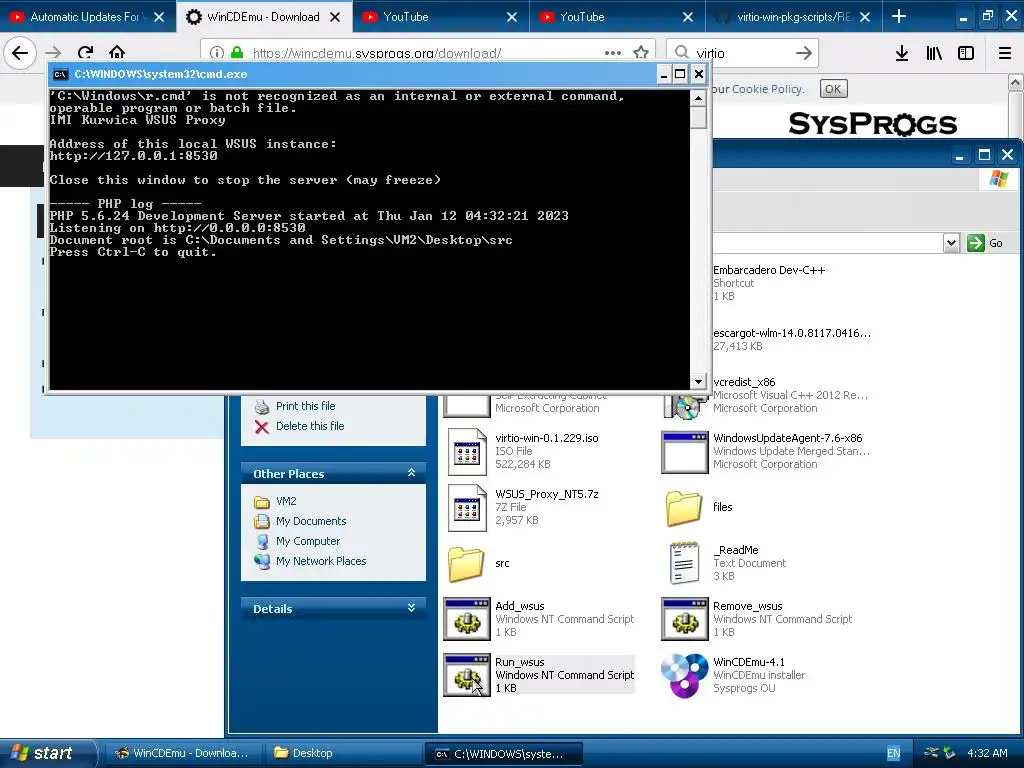Screen dimensions: 1024x768
Task: Select the WSUS_Proxy_NT5.7z file icon
Action: [x=468, y=507]
